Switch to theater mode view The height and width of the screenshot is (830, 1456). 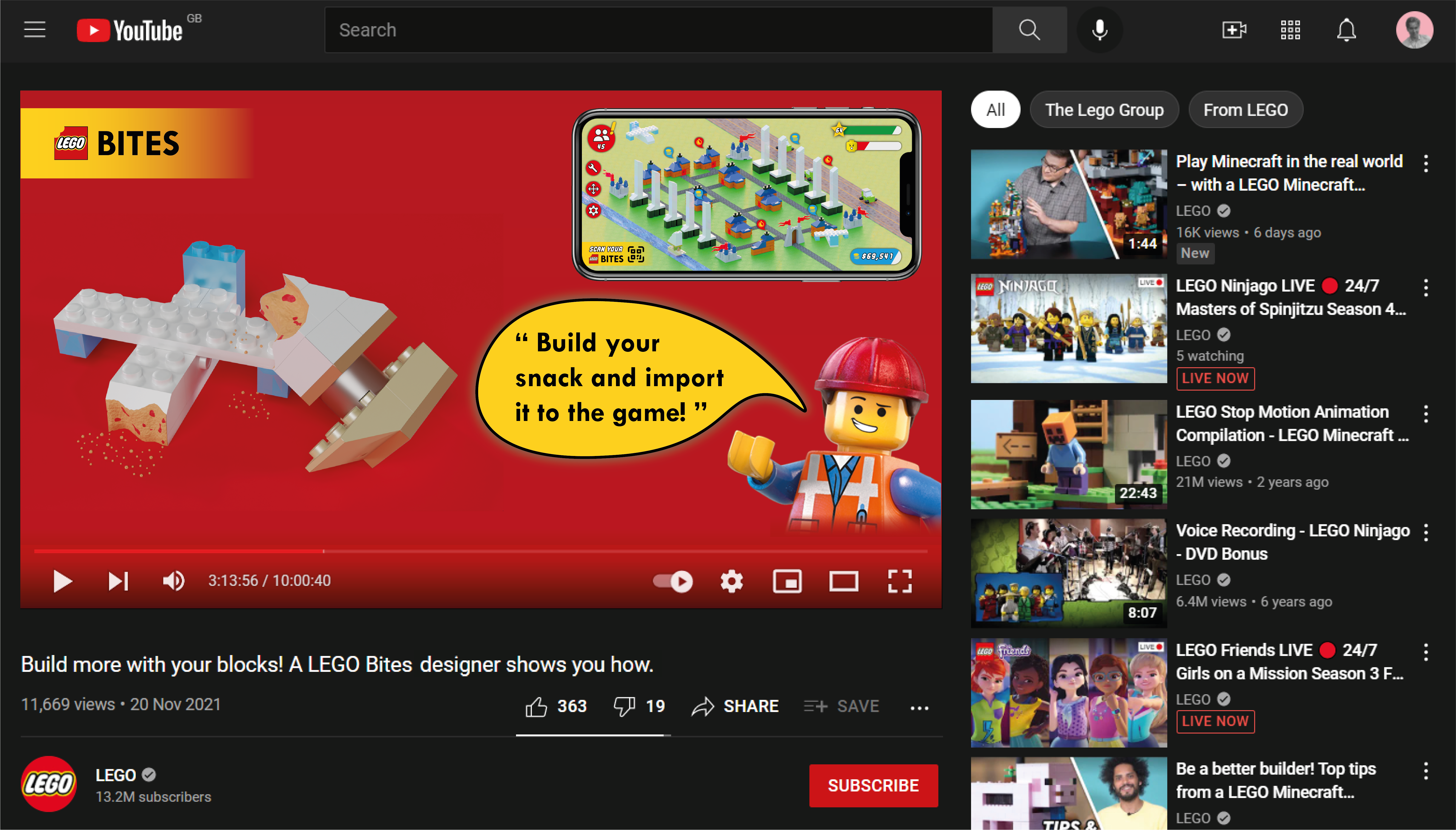tap(844, 581)
